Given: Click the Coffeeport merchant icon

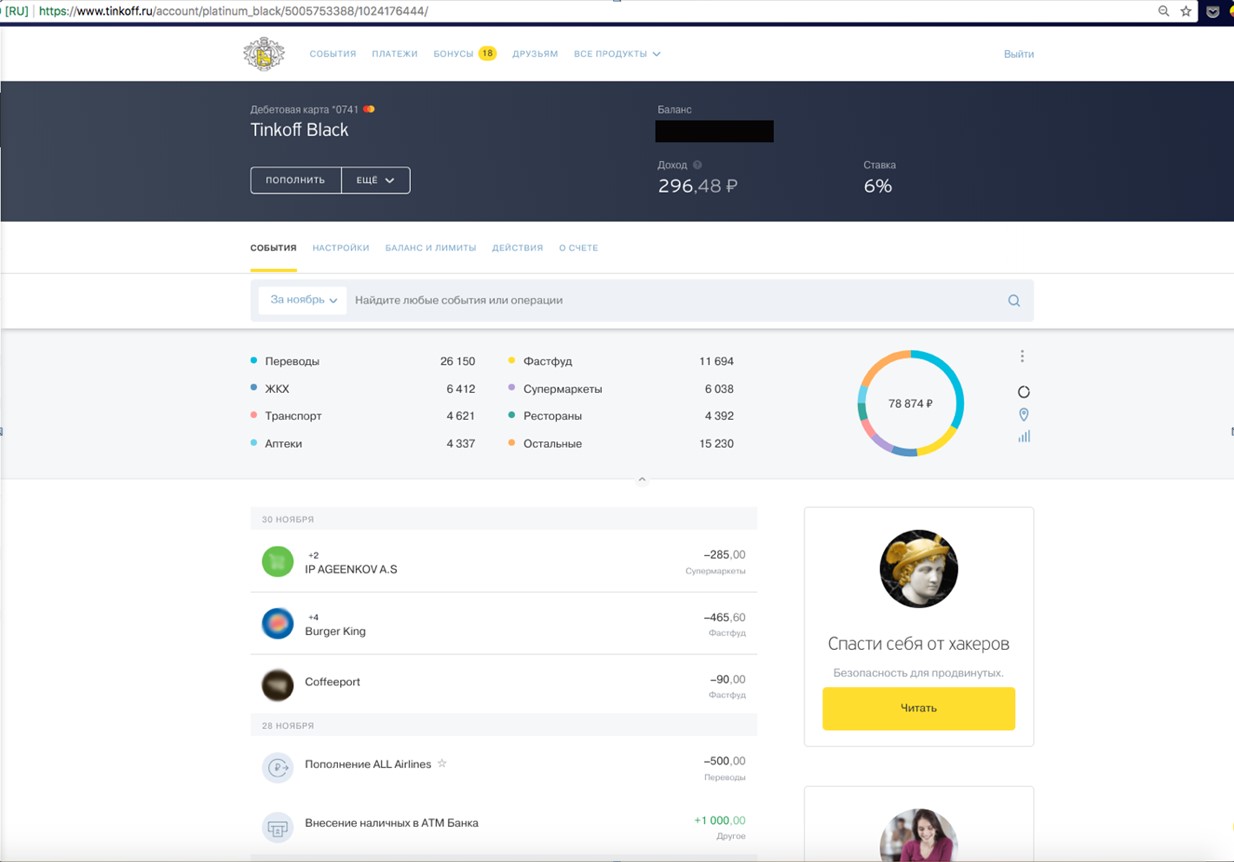Looking at the screenshot, I should [x=278, y=685].
